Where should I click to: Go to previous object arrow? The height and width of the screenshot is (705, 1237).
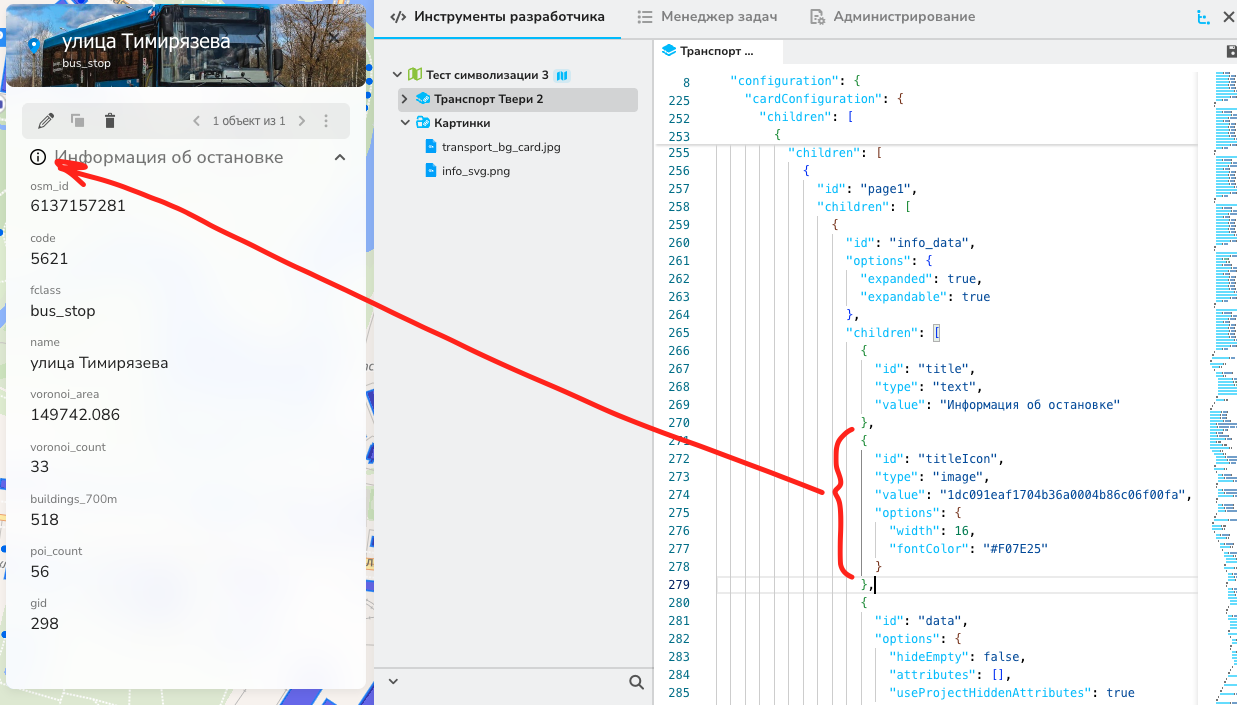tap(196, 121)
